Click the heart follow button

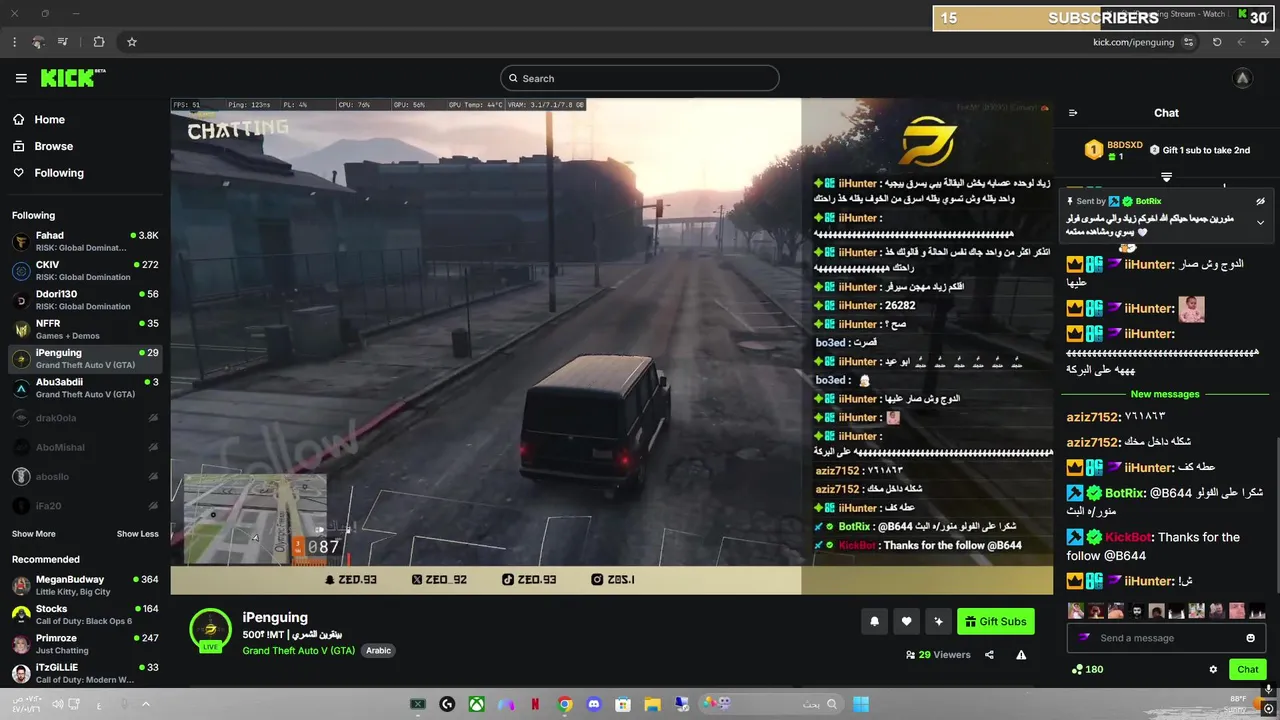906,621
